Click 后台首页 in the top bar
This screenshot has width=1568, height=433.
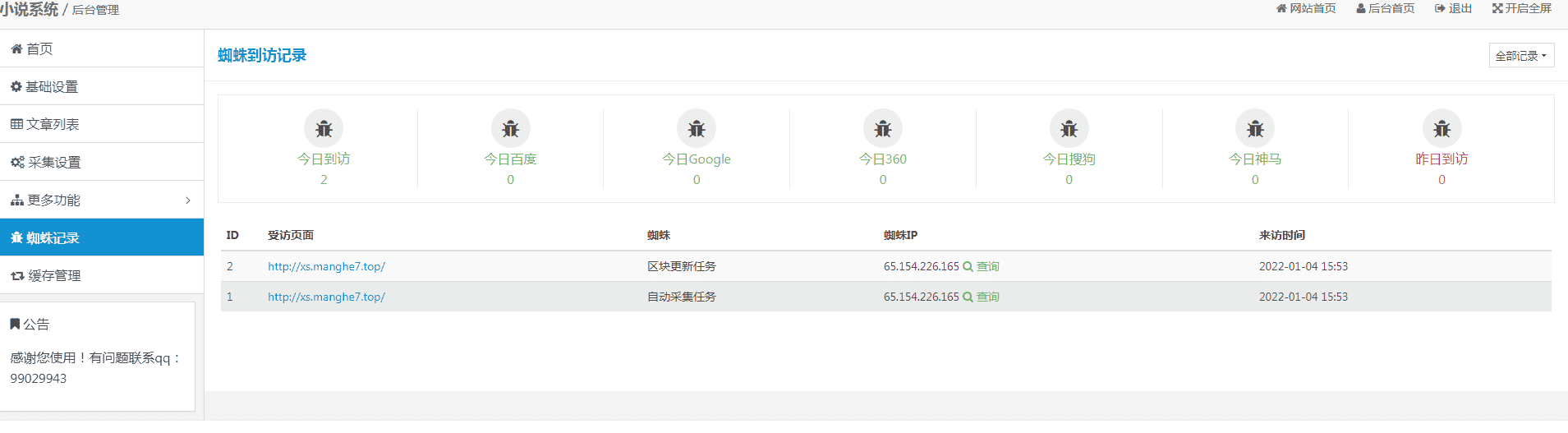tap(1385, 8)
